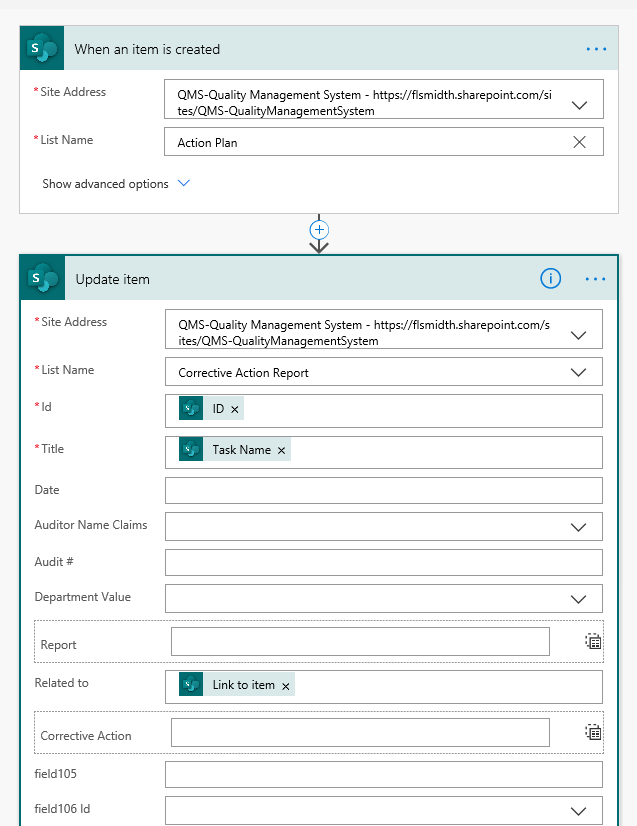The height and width of the screenshot is (826, 637).
Task: Click the ID token's SharePoint icon
Action: [x=191, y=408]
